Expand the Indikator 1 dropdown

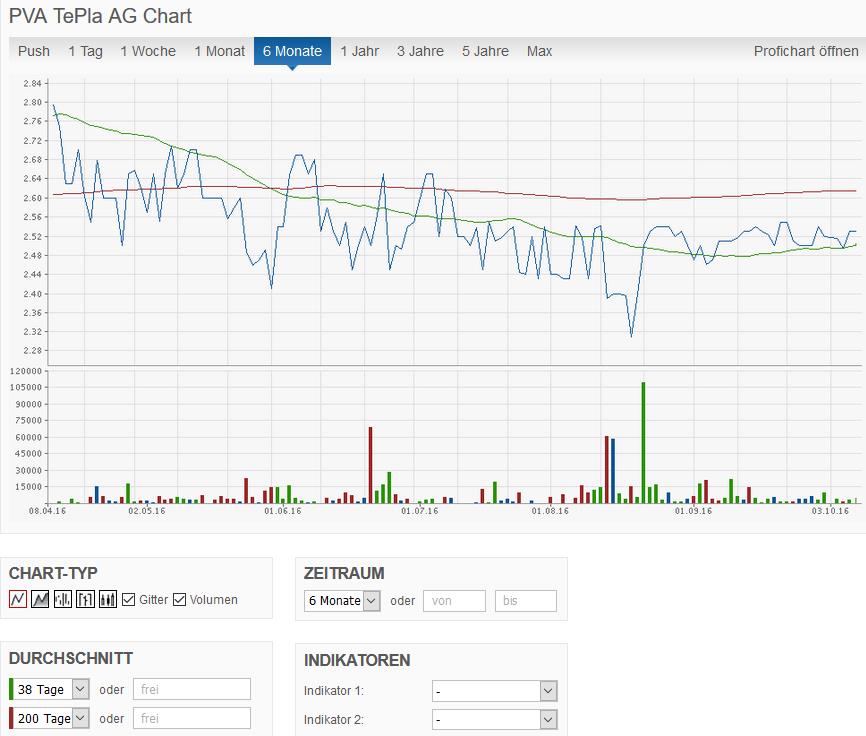coord(494,691)
